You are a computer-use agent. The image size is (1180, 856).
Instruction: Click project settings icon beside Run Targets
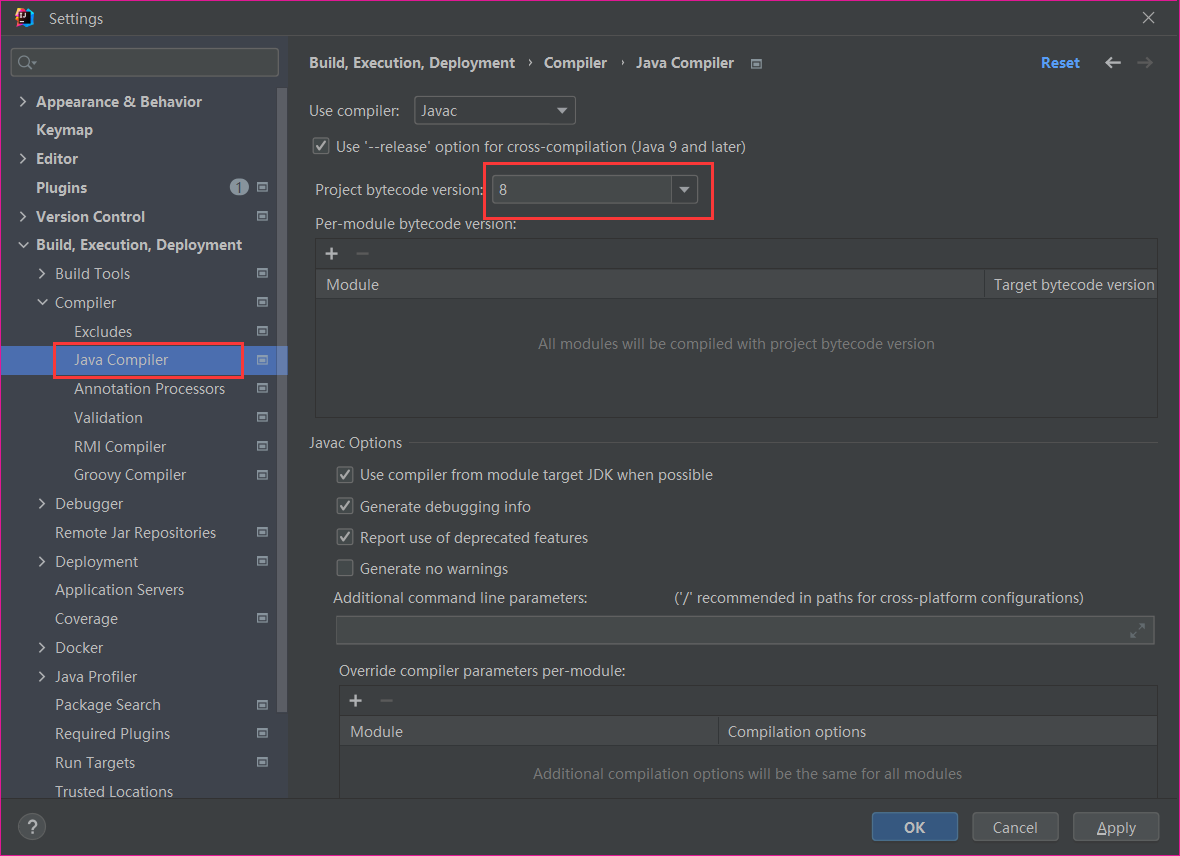coord(262,762)
